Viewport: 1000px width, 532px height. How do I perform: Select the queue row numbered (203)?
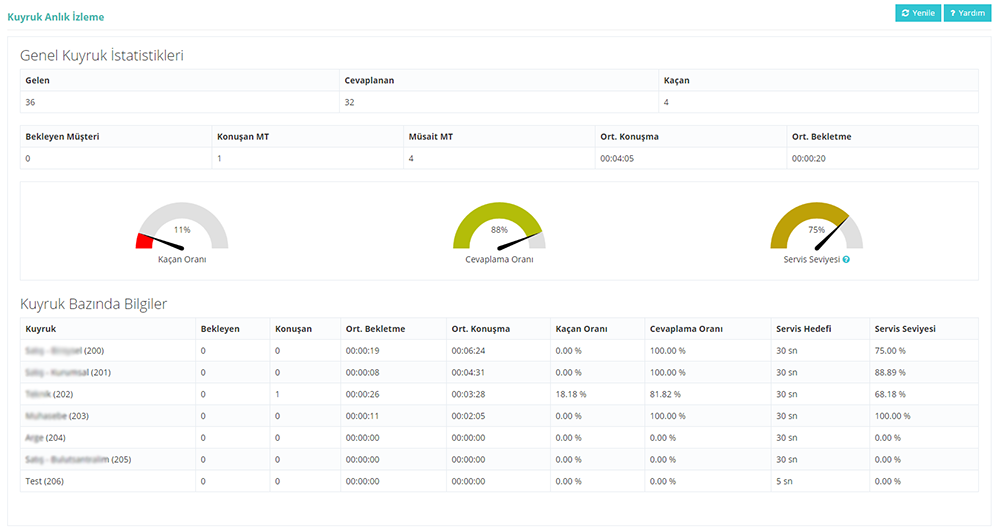point(58,416)
